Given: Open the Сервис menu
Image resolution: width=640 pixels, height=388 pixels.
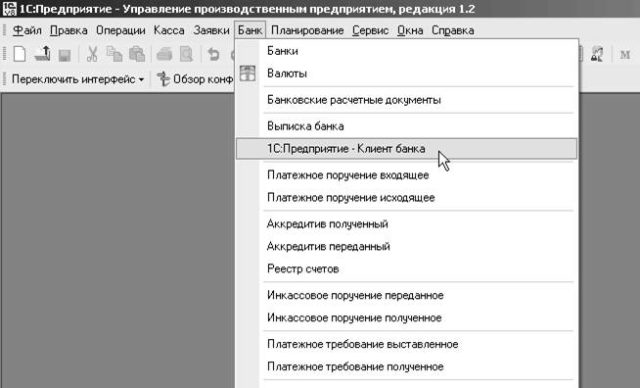Looking at the screenshot, I should click(370, 31).
